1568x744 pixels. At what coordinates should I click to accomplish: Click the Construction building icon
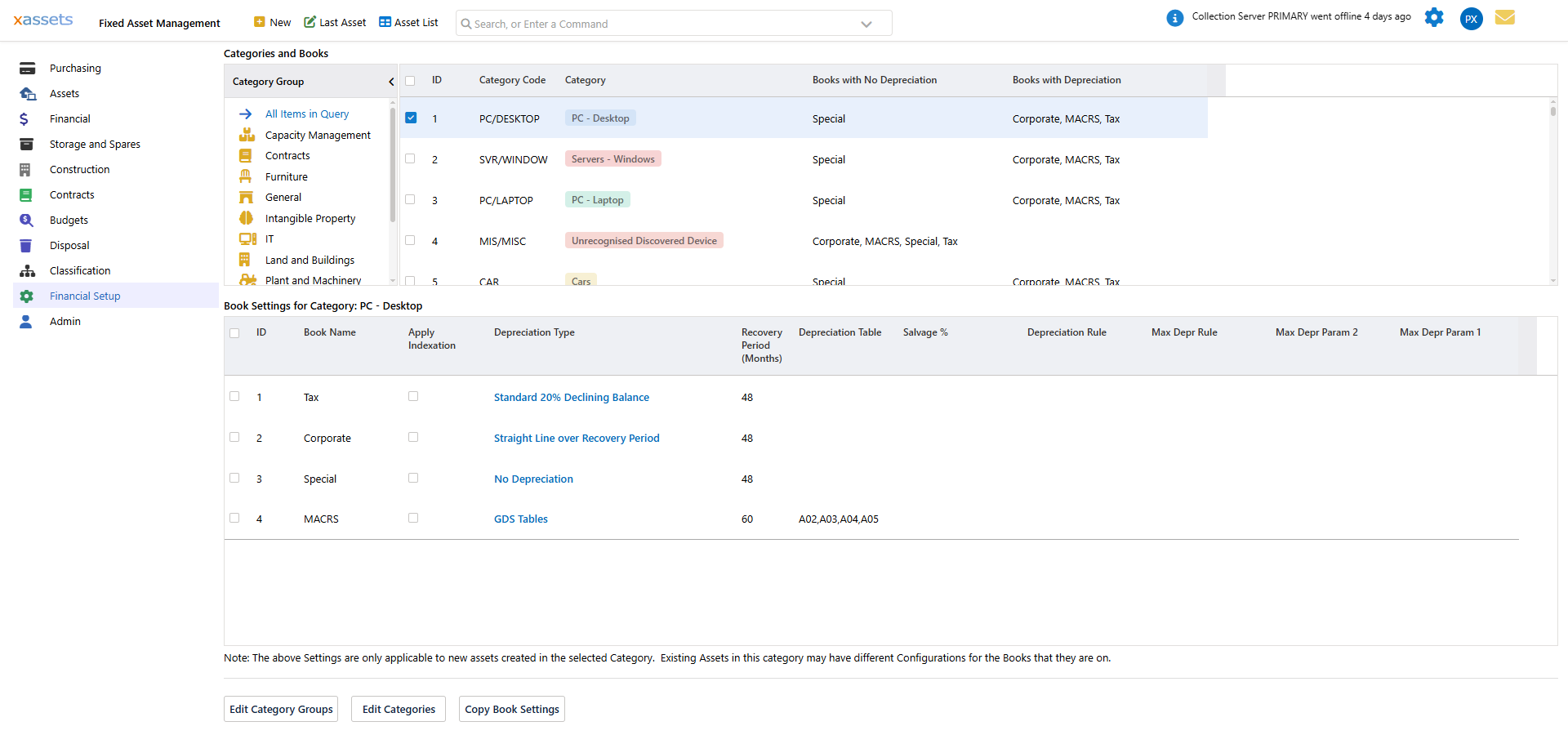click(25, 170)
